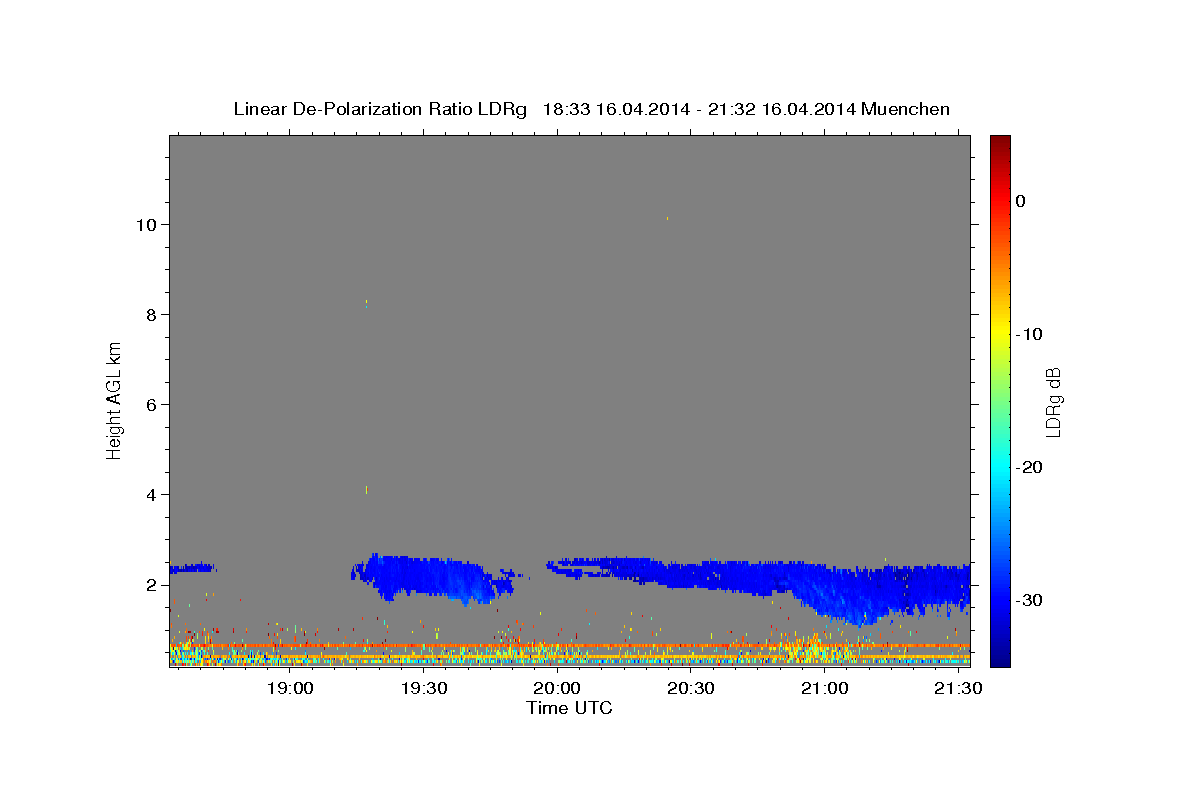Click the 'LDRg dB' colorbar label
This screenshot has height=800, width=1200.
tap(1053, 402)
